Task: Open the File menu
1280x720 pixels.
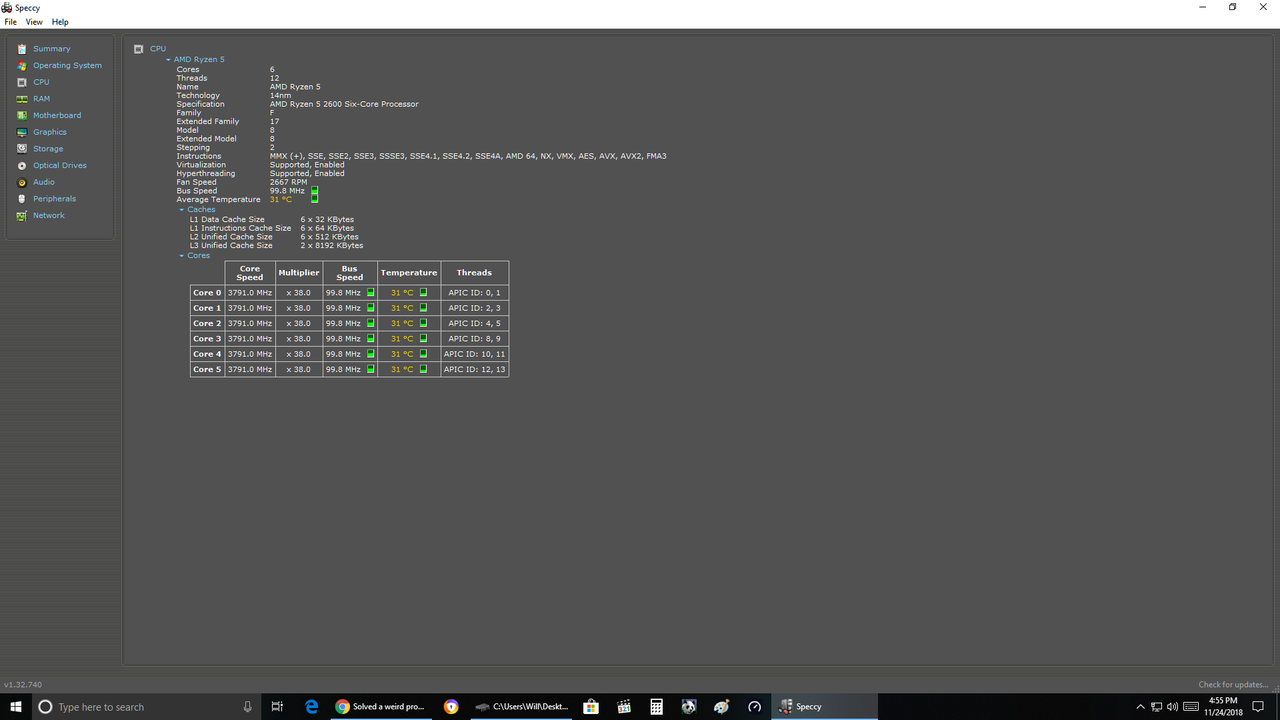Action: coord(10,22)
